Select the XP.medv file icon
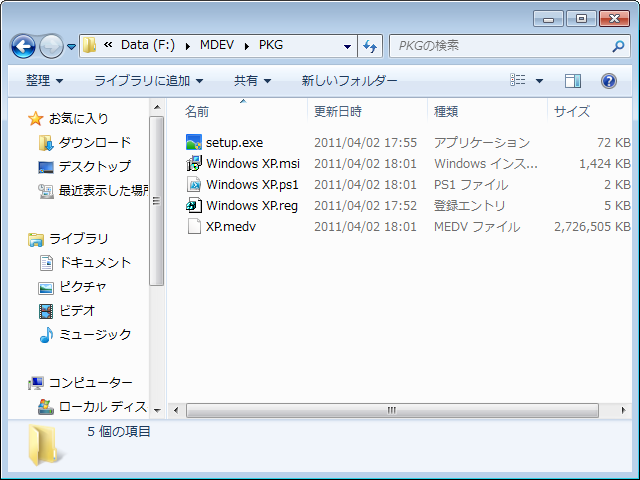 194,226
